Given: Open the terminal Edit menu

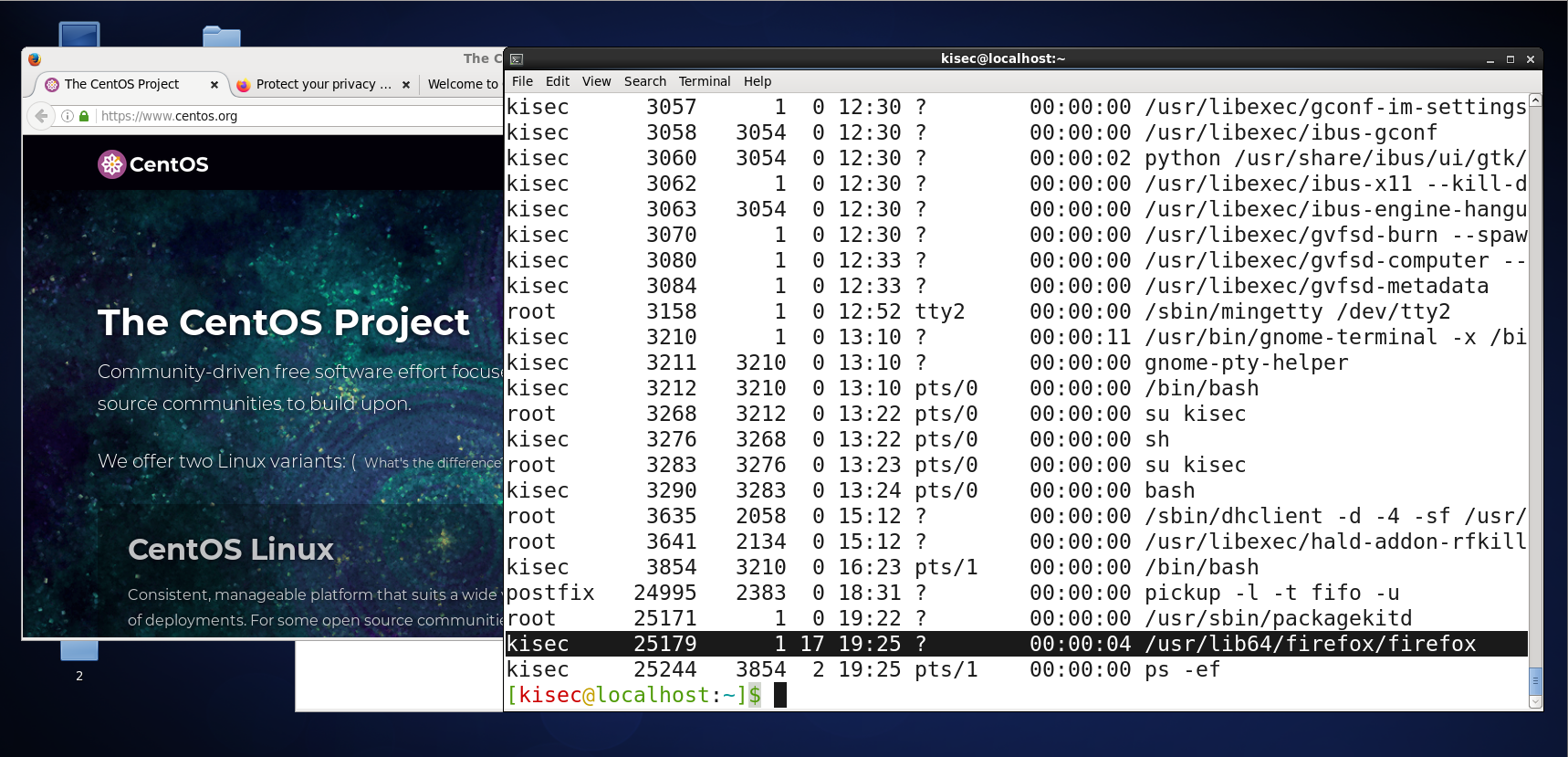Looking at the screenshot, I should click(557, 81).
